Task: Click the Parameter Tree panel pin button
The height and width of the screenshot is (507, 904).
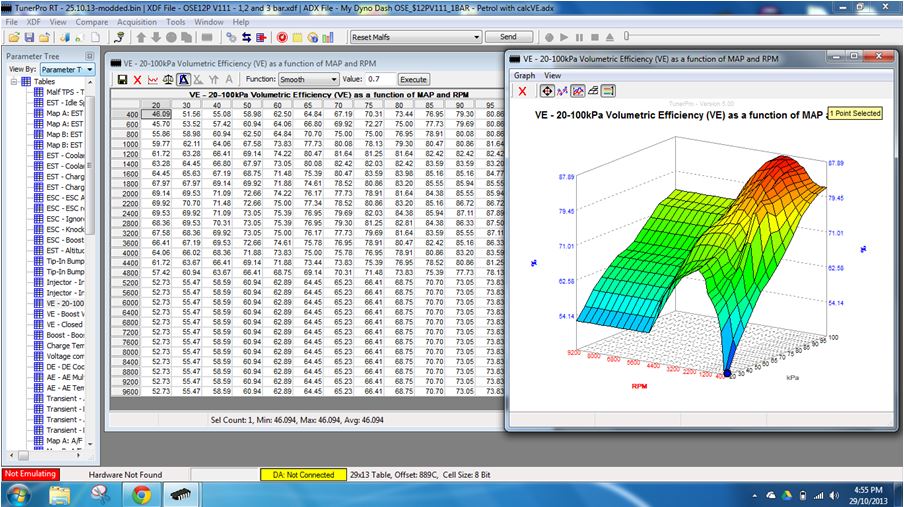Action: pos(89,56)
